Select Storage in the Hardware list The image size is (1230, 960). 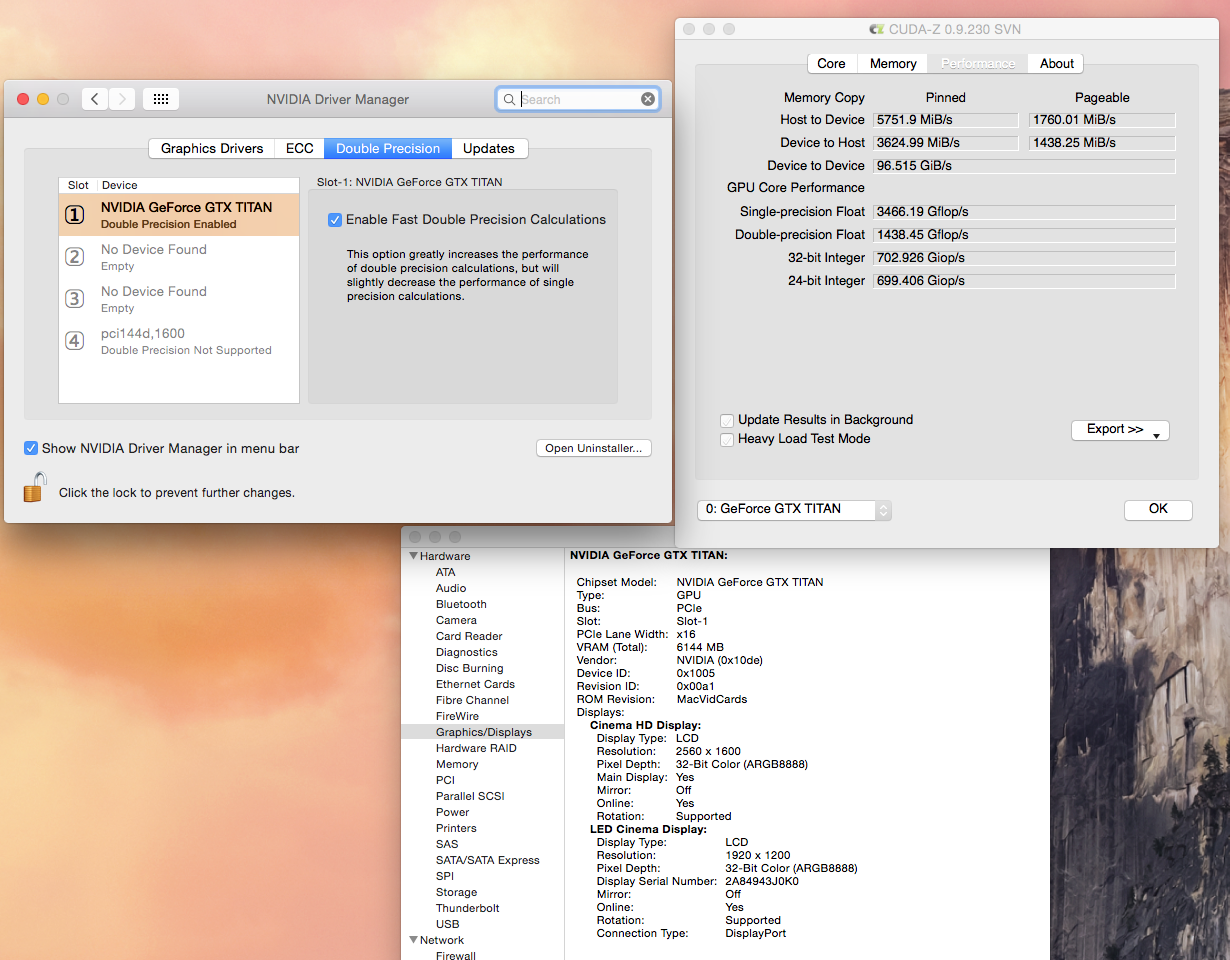coord(456,892)
